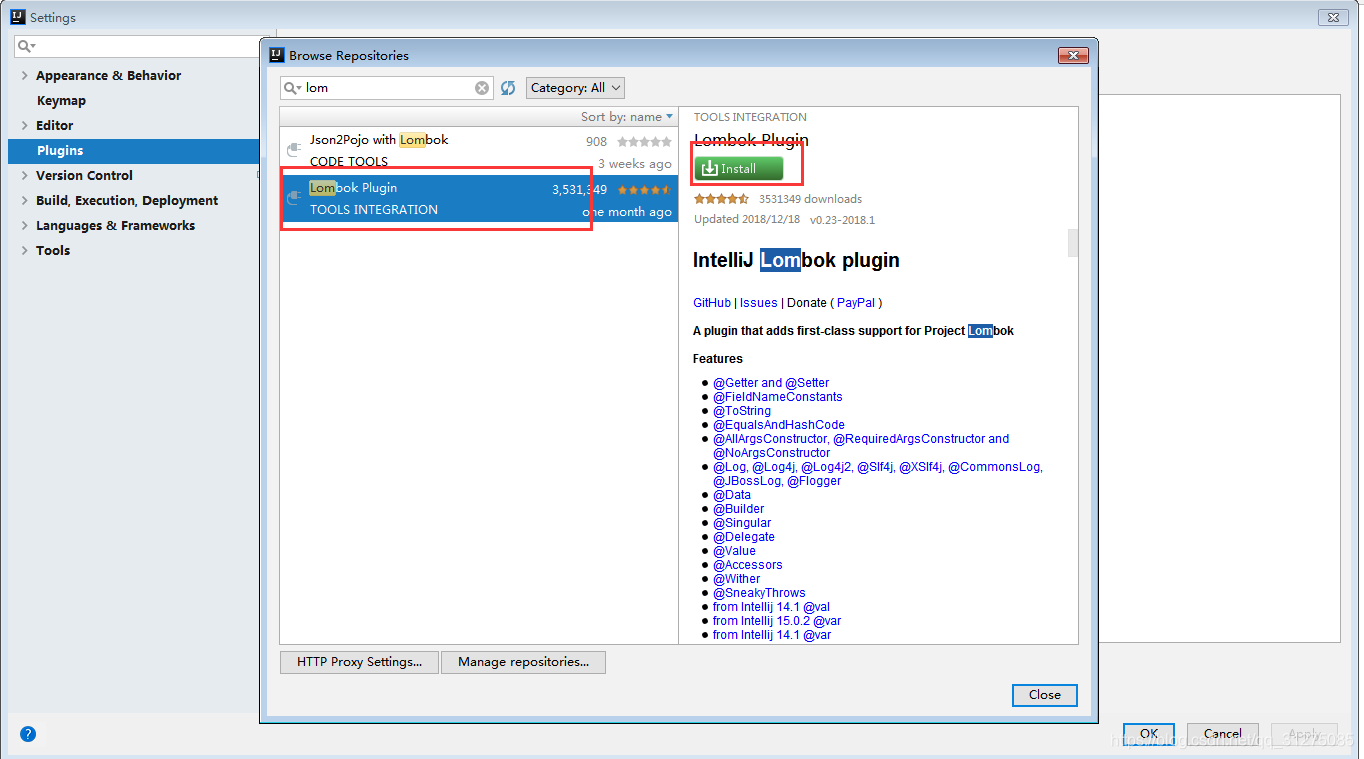Image resolution: width=1364 pixels, height=759 pixels.
Task: Open the @Value link
Action: click(x=734, y=551)
